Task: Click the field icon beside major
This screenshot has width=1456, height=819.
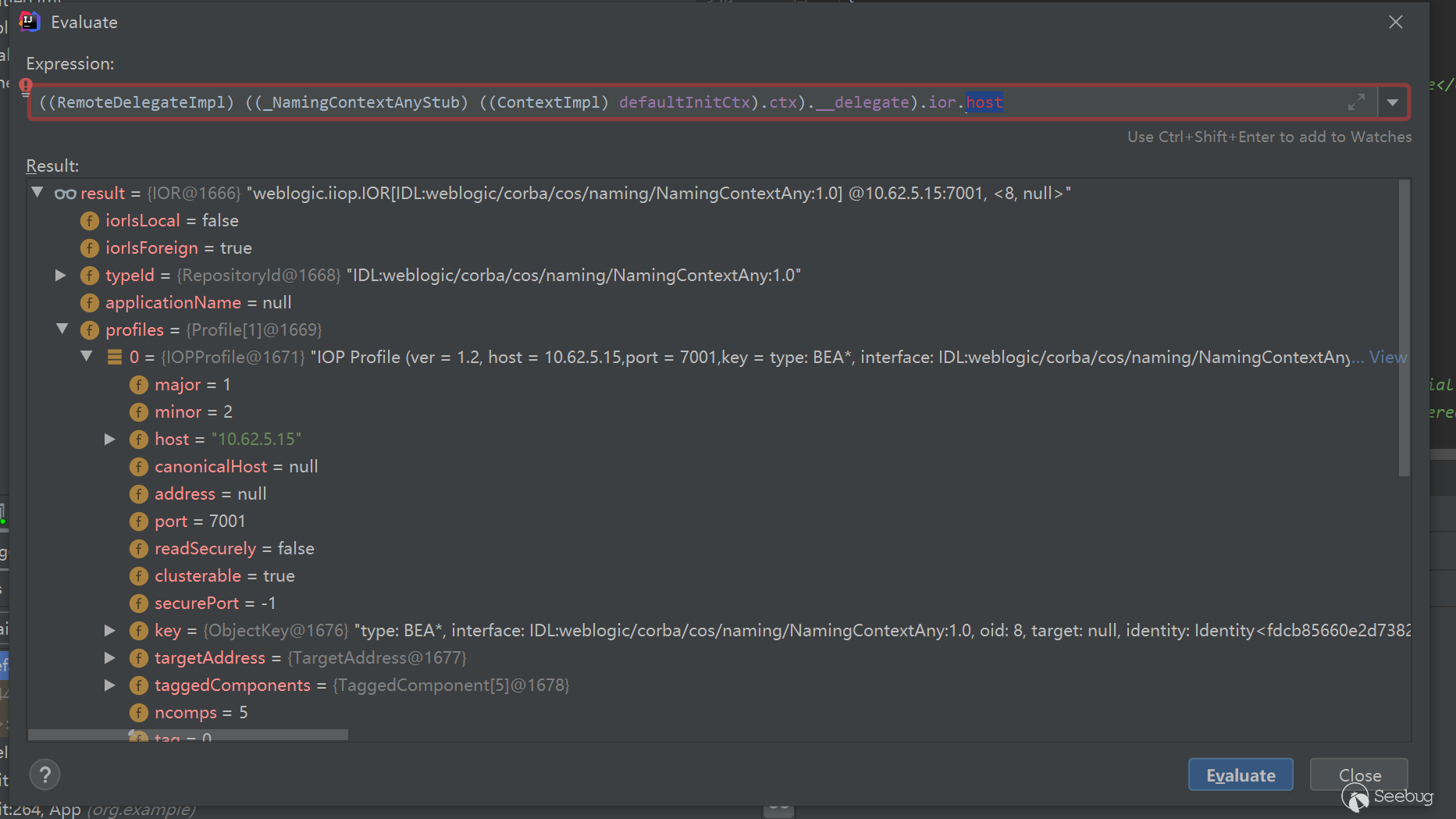Action: (139, 384)
